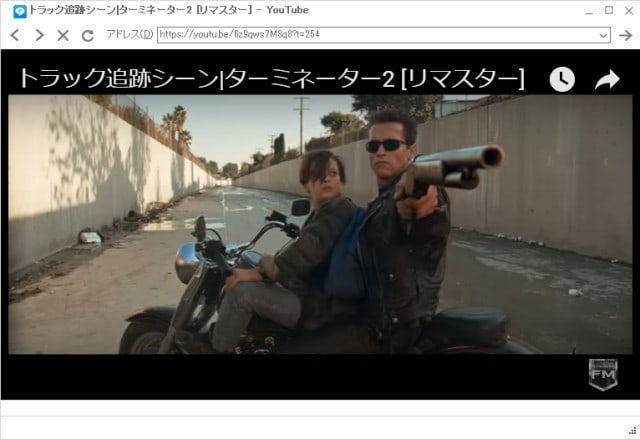Open the share arrow on the video

coord(607,79)
